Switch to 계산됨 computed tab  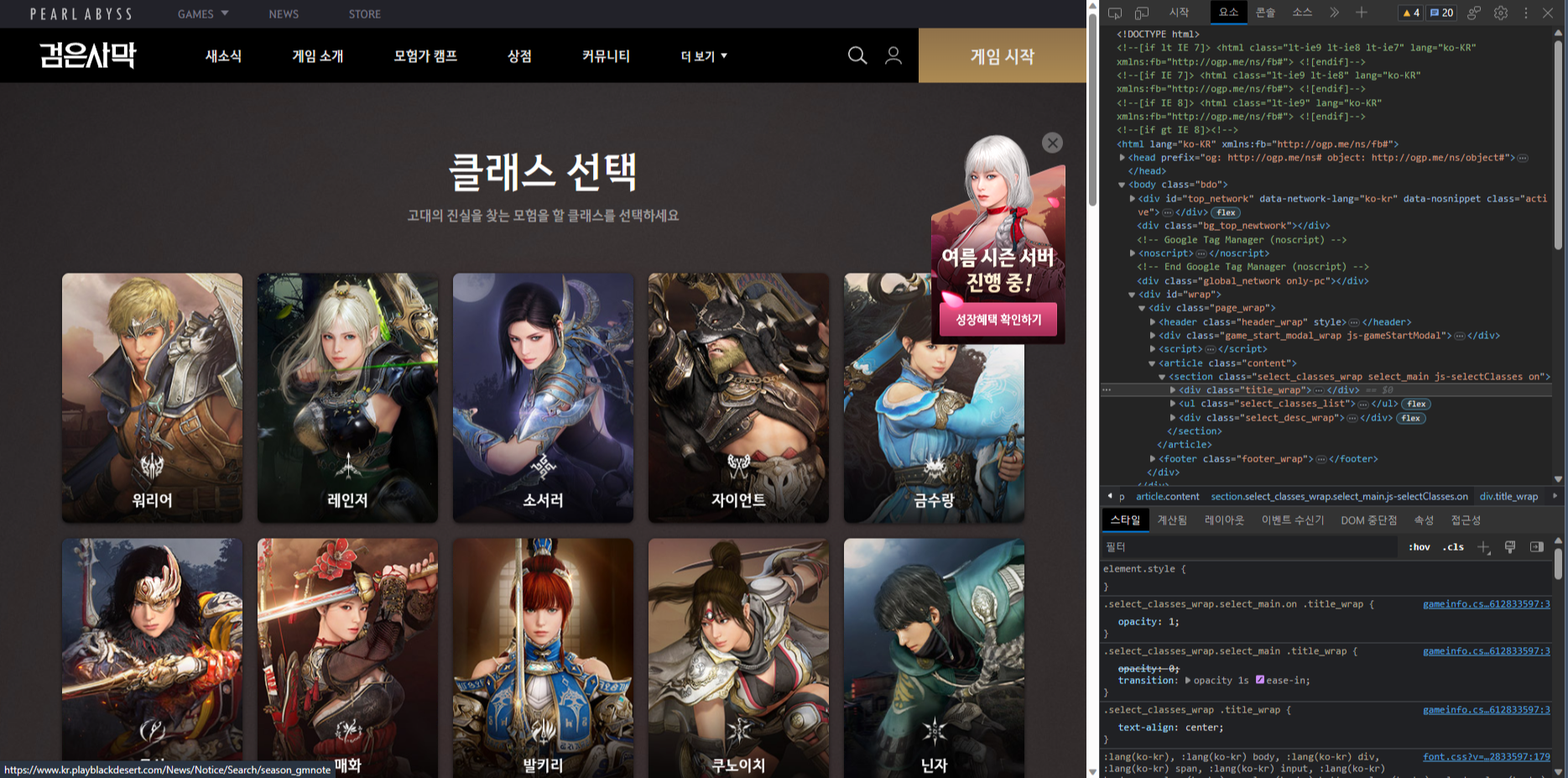[x=1172, y=520]
